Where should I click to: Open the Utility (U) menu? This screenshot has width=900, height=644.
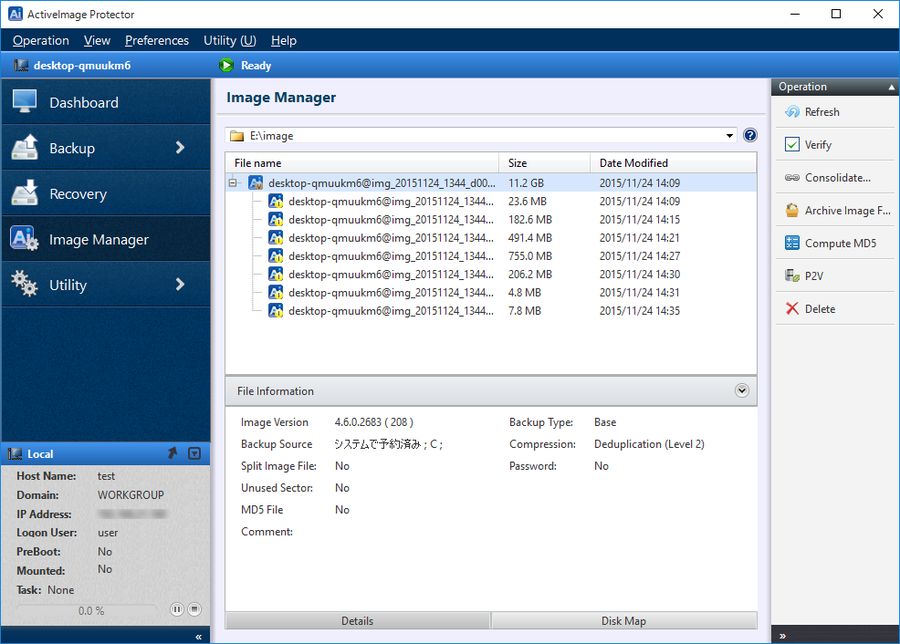pos(230,41)
